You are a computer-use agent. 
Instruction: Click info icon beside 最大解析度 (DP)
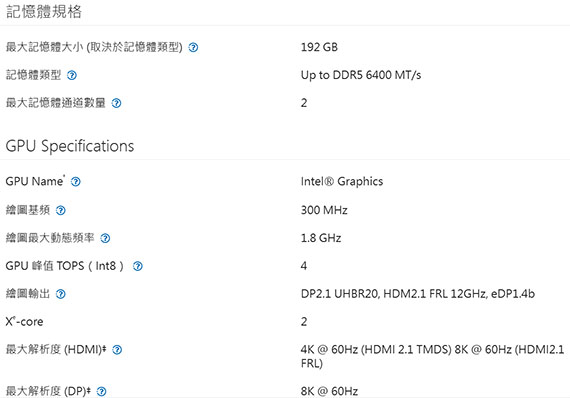pos(102,391)
